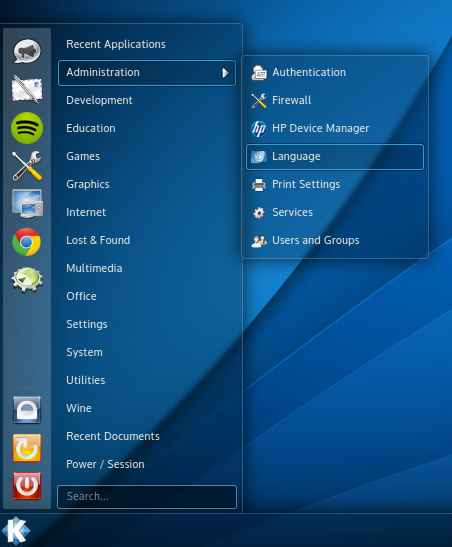Open the mail envelope icon in sidebar

click(x=27, y=89)
